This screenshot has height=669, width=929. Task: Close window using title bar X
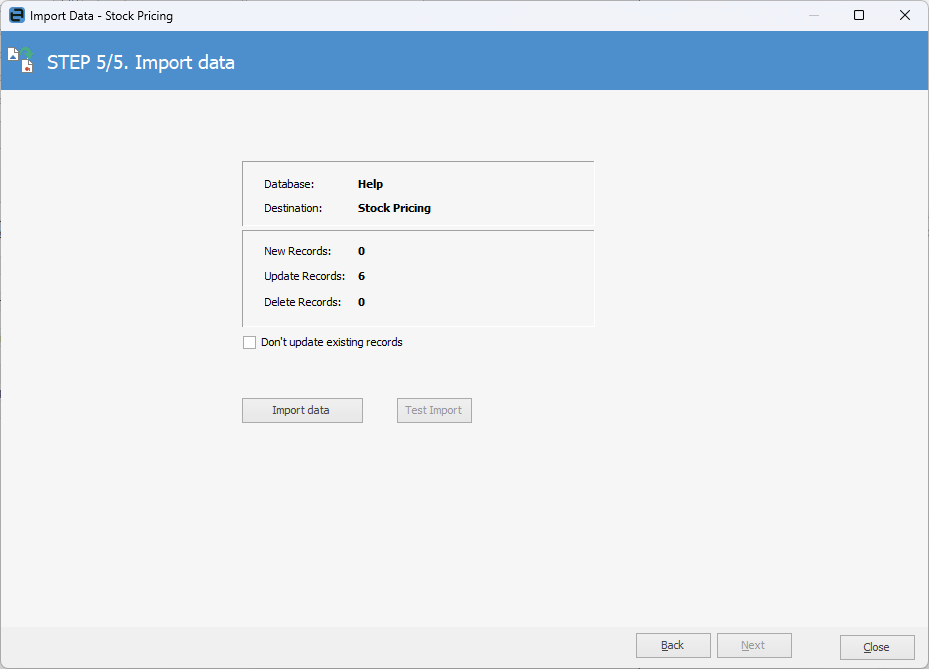(x=905, y=16)
